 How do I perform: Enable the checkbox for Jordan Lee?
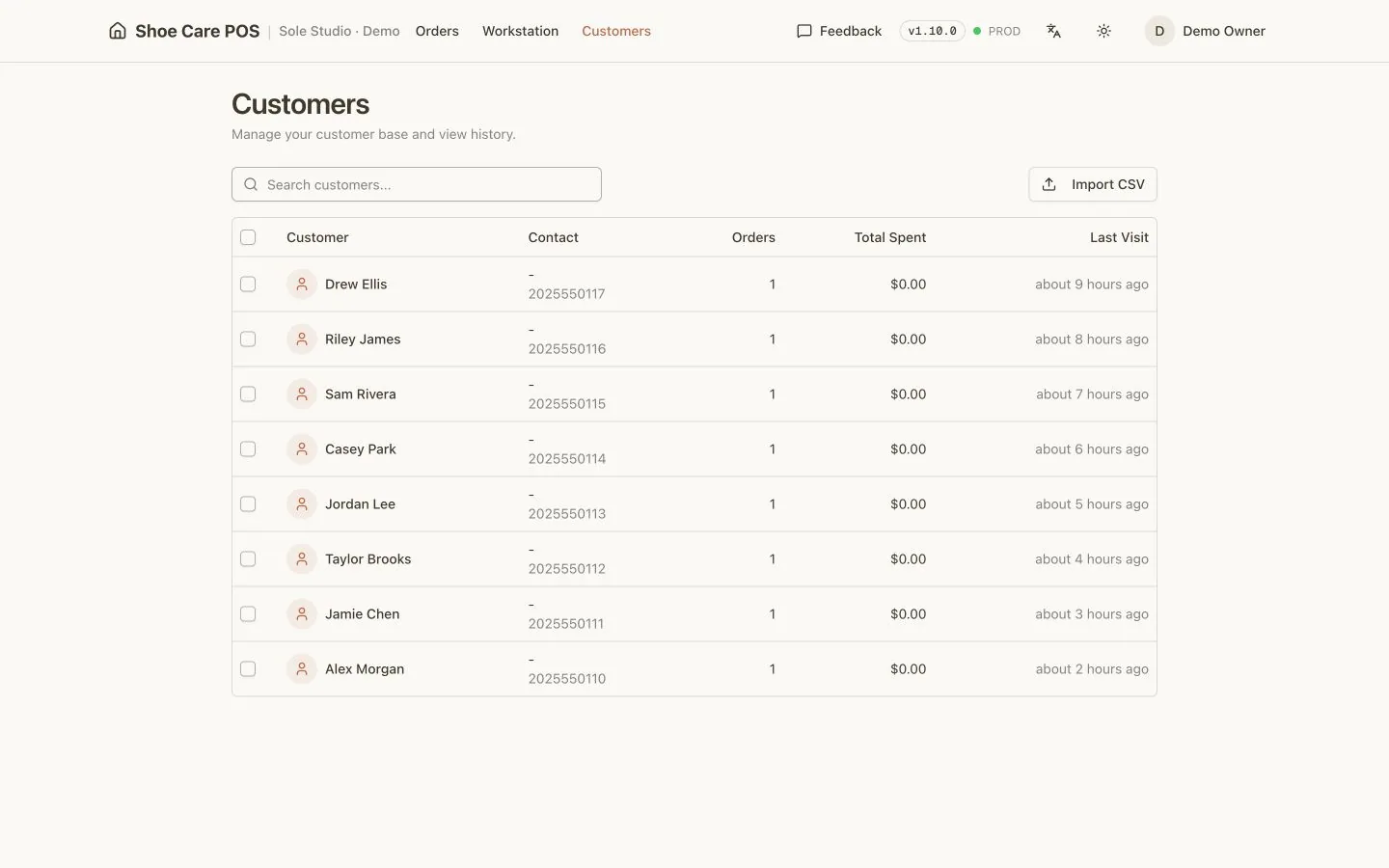pos(248,504)
